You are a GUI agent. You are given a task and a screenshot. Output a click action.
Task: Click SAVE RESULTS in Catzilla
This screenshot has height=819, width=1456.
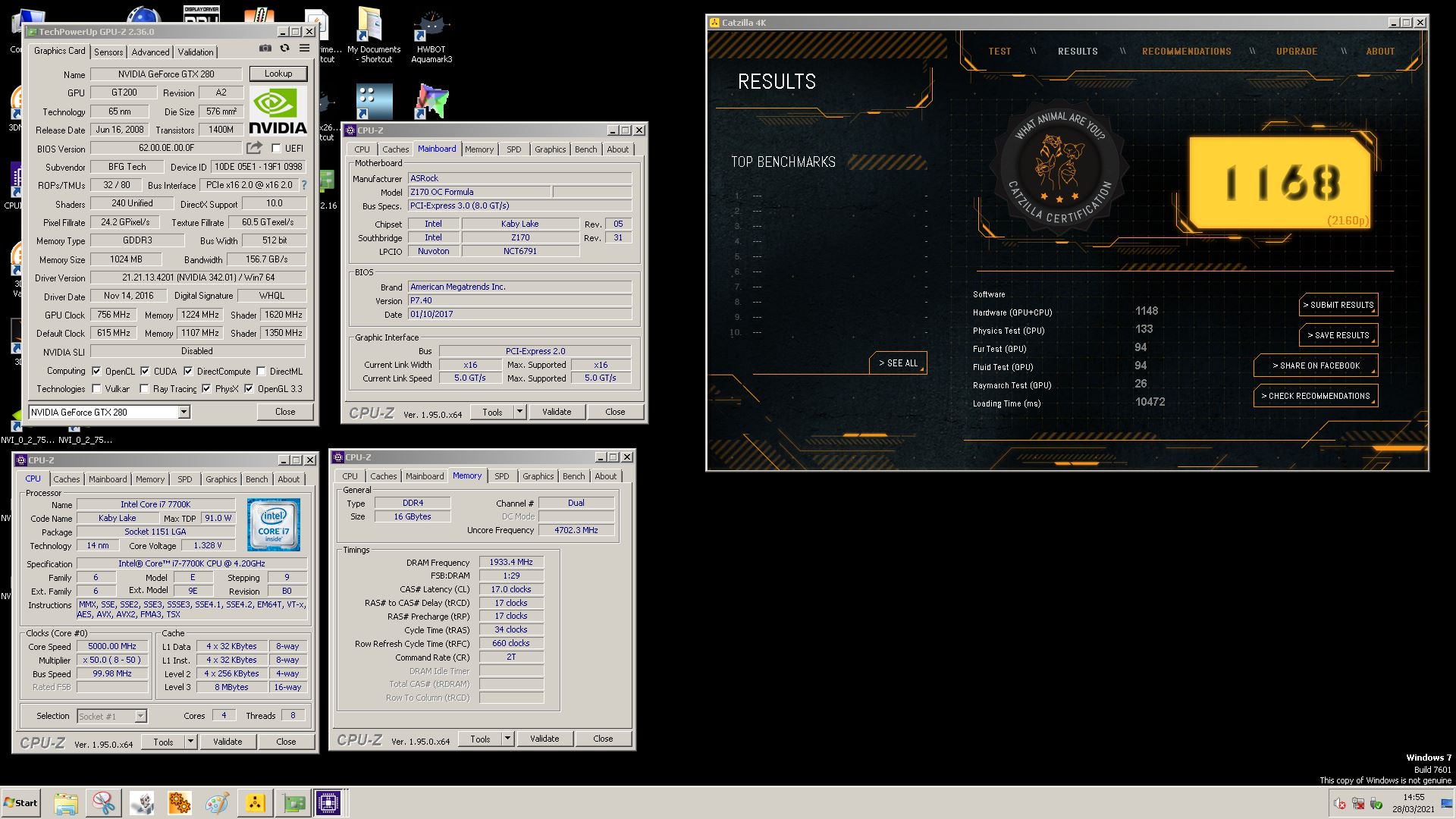click(1338, 335)
